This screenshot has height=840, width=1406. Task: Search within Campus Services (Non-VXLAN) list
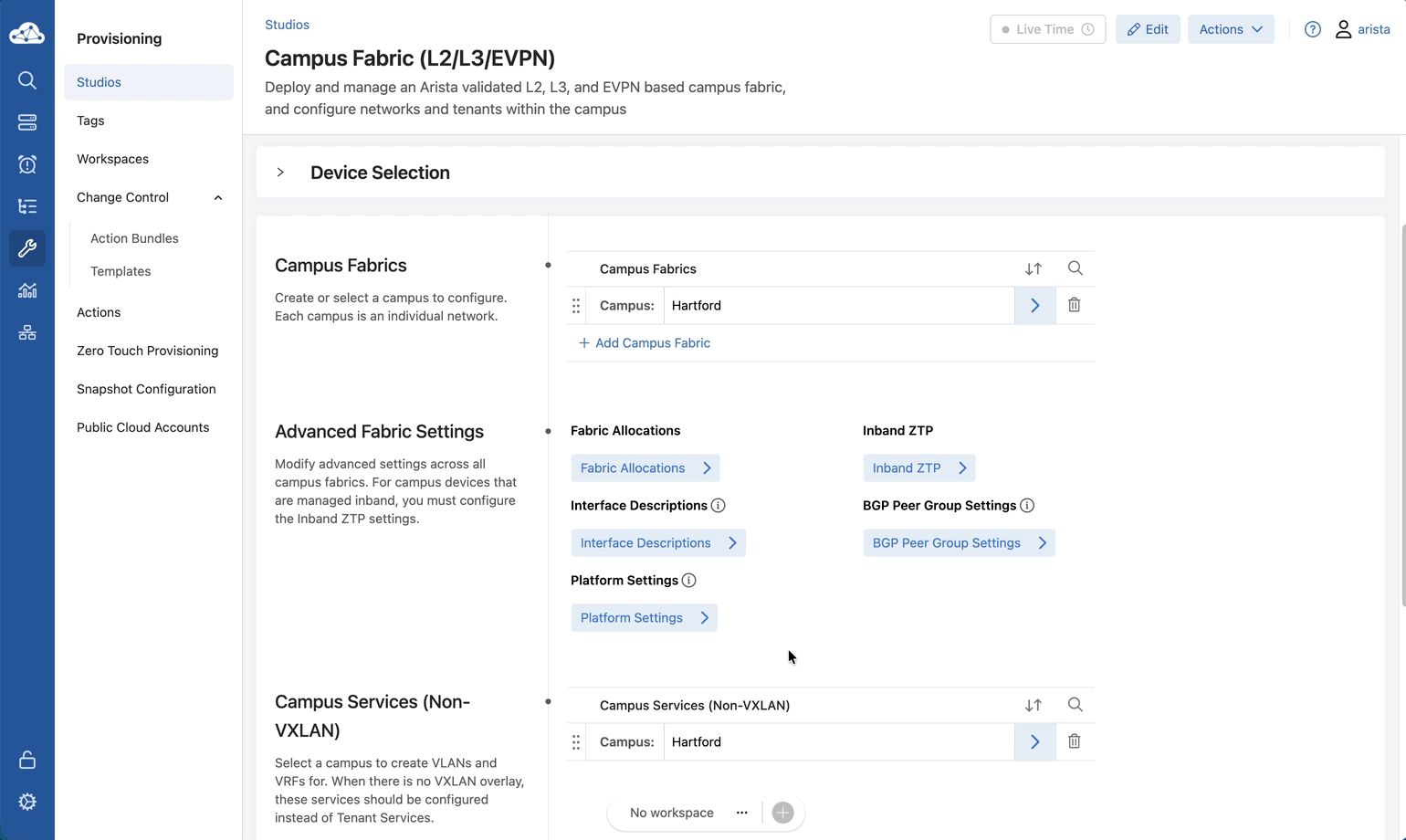click(x=1075, y=705)
